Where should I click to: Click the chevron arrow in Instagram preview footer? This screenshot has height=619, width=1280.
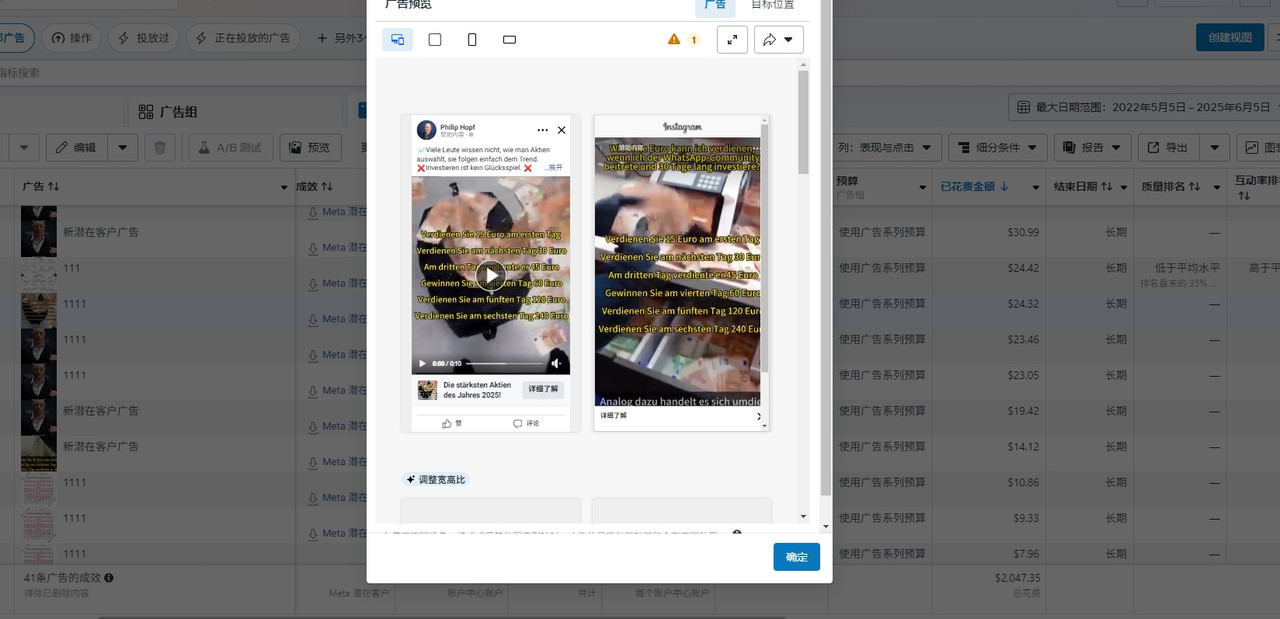tap(758, 416)
